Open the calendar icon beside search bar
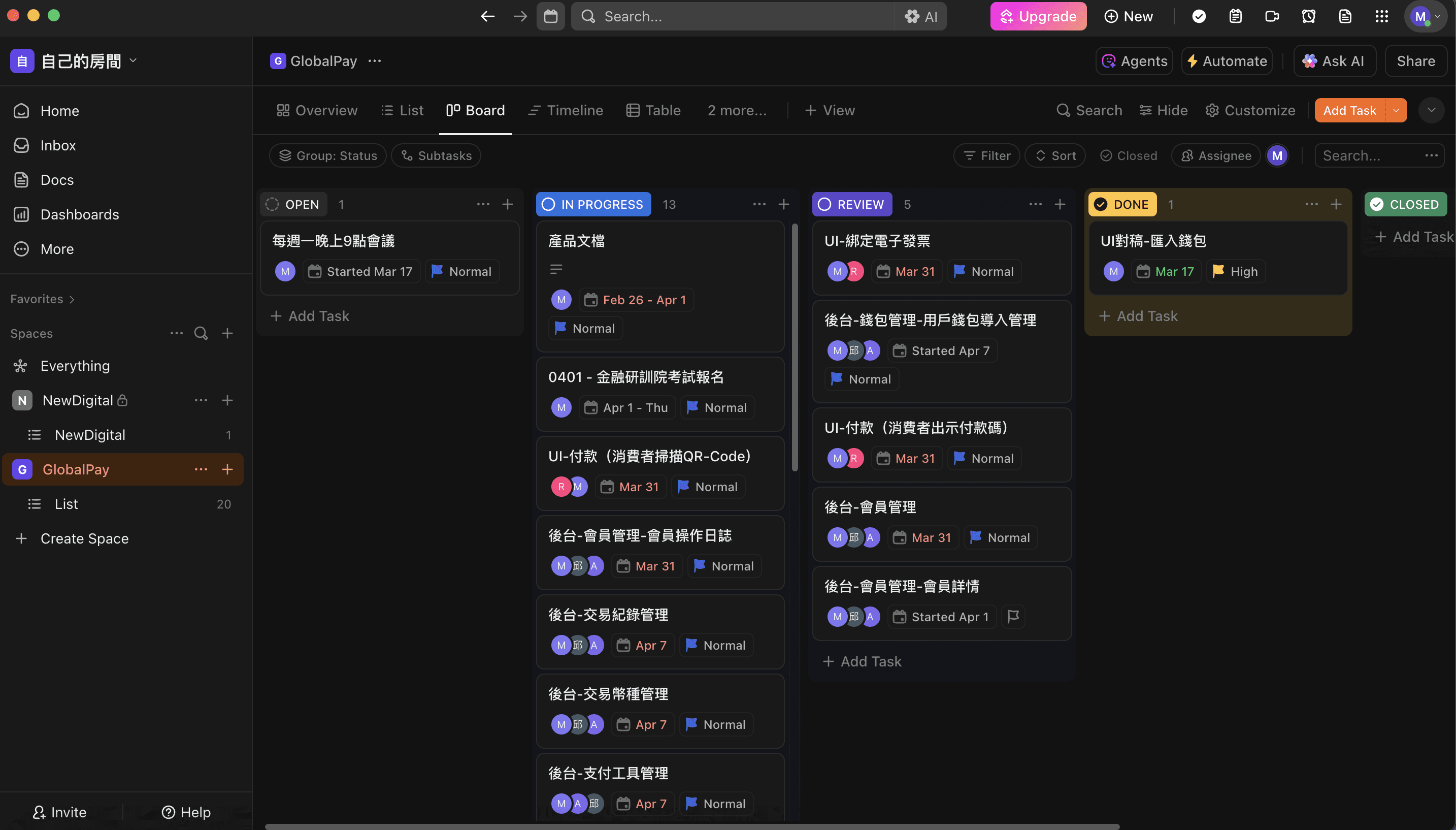Screen dimensions: 1456x830 550,16
